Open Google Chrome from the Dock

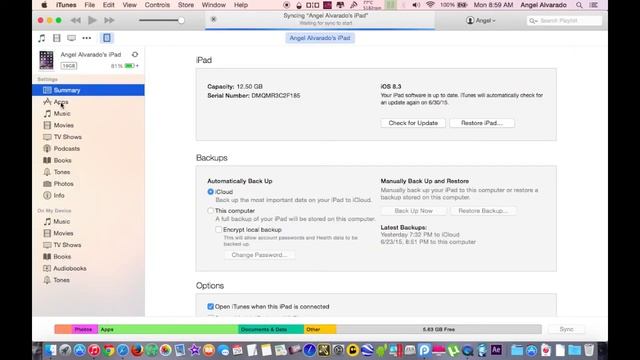tap(108, 350)
